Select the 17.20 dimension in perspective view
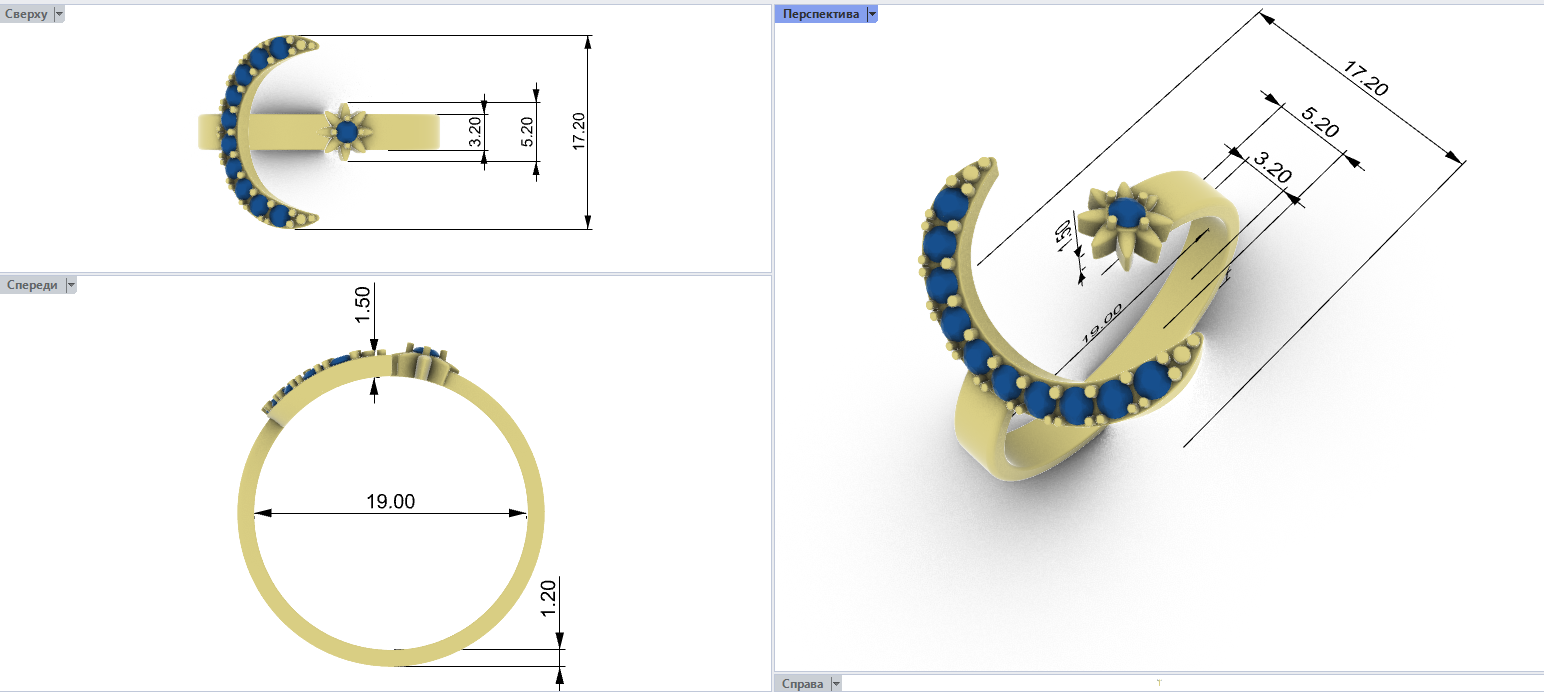 [1365, 80]
